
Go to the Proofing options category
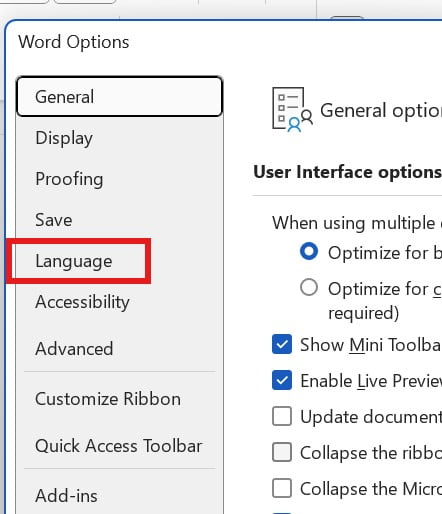point(69,179)
